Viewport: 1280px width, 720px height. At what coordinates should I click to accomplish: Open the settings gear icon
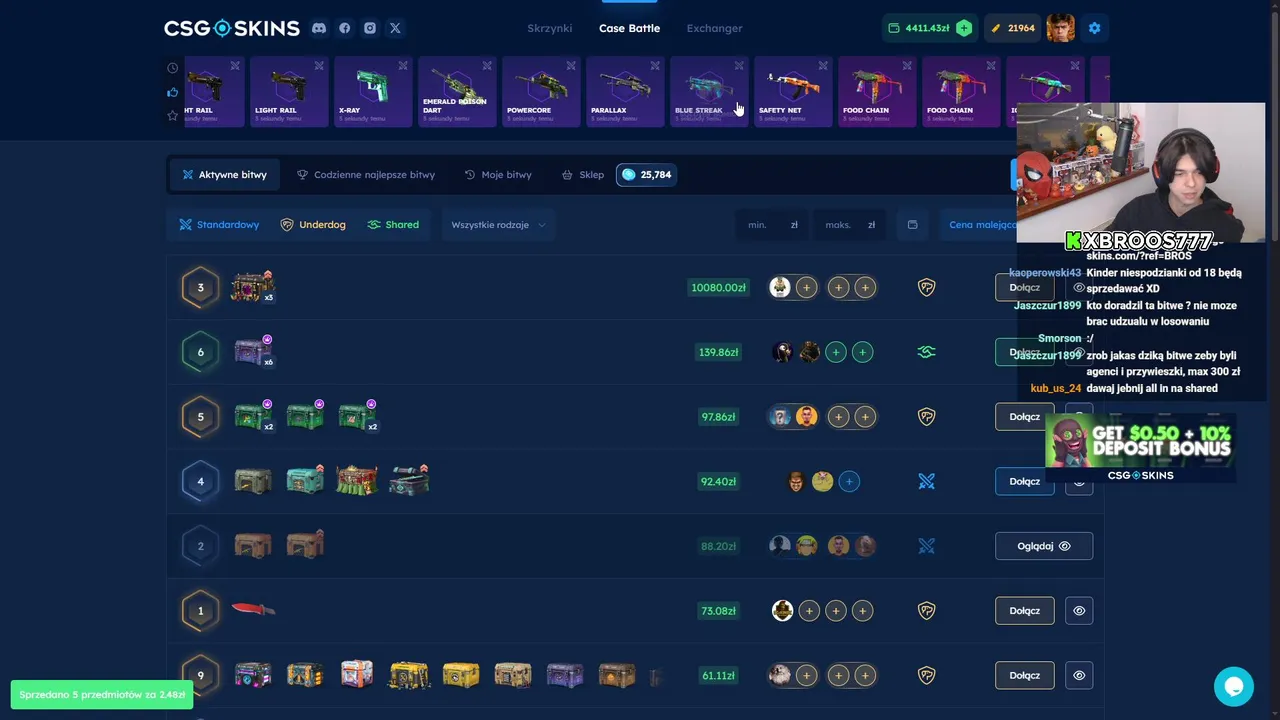(x=1094, y=28)
